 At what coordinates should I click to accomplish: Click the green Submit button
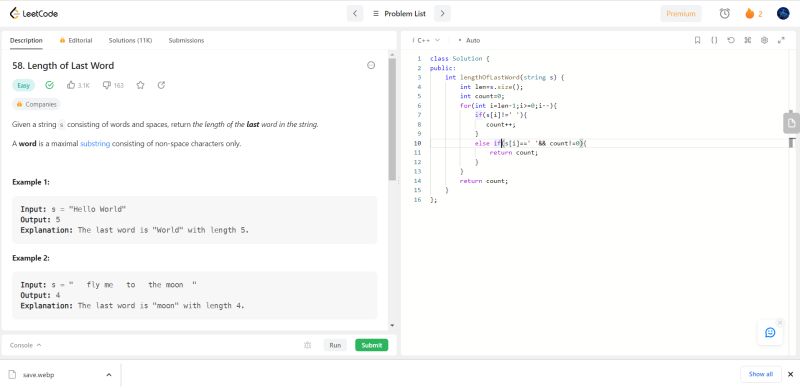(371, 345)
